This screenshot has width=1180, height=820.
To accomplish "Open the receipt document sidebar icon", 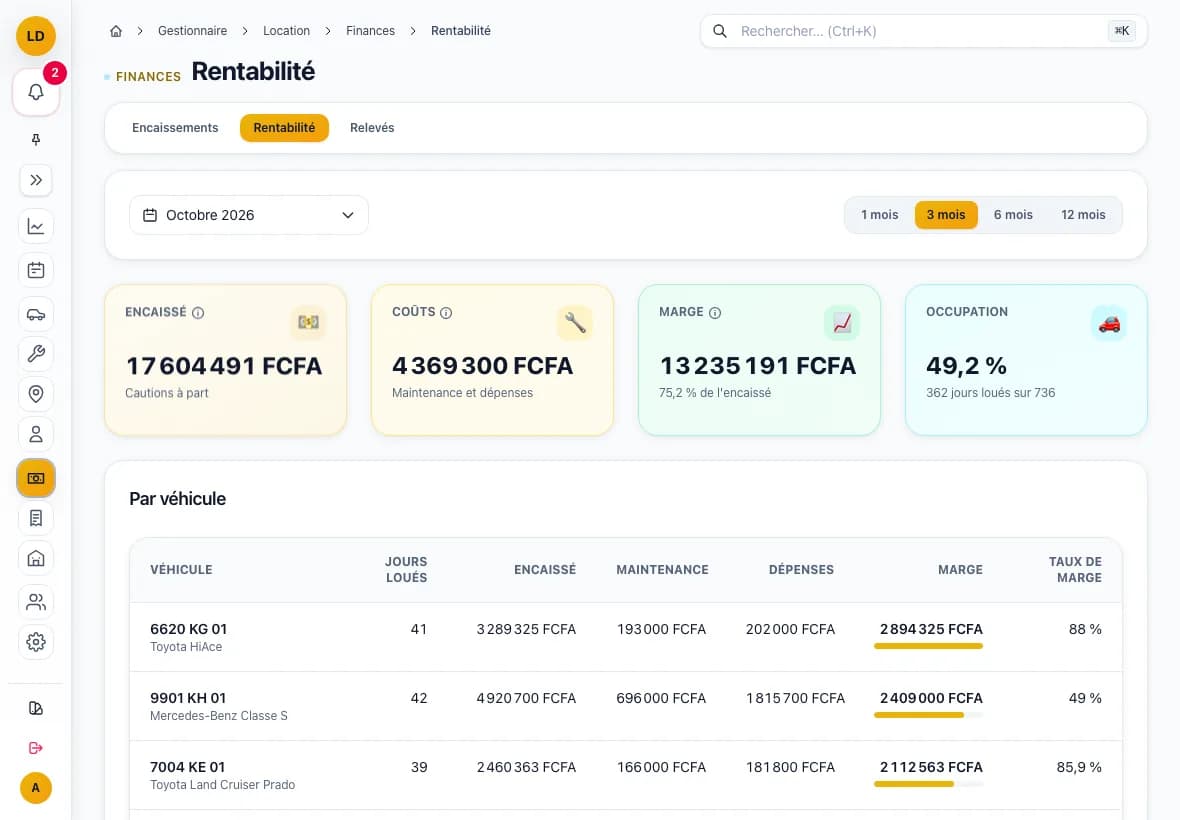I will coord(35,518).
